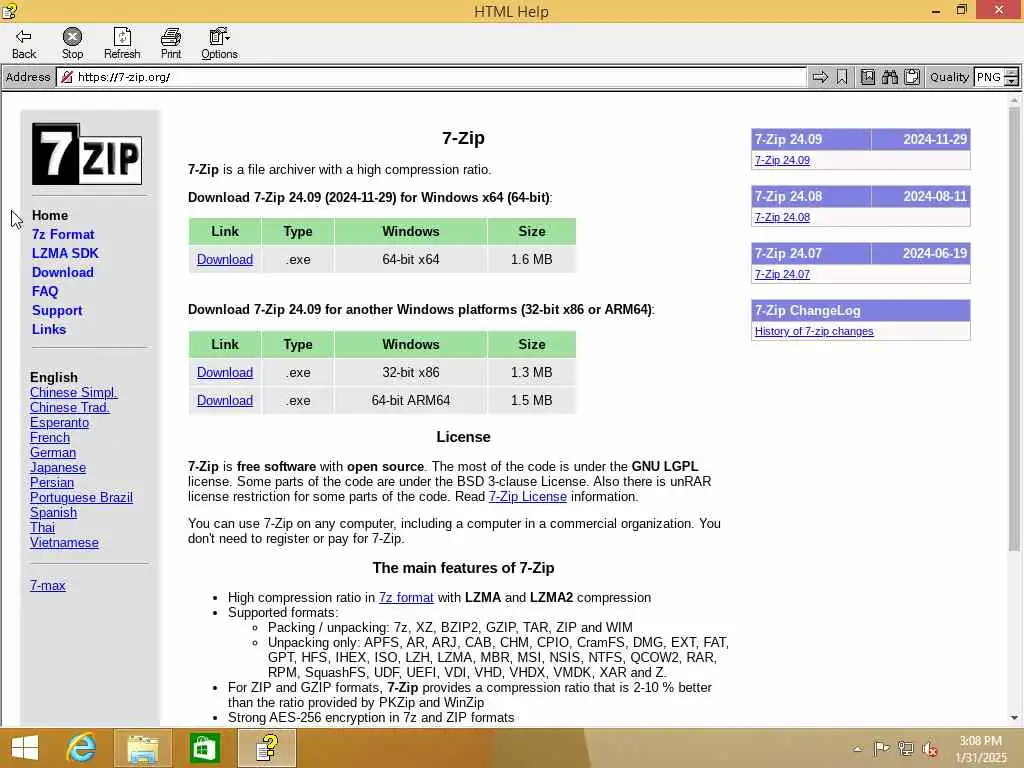Show hidden tray icons arrow

[857, 749]
